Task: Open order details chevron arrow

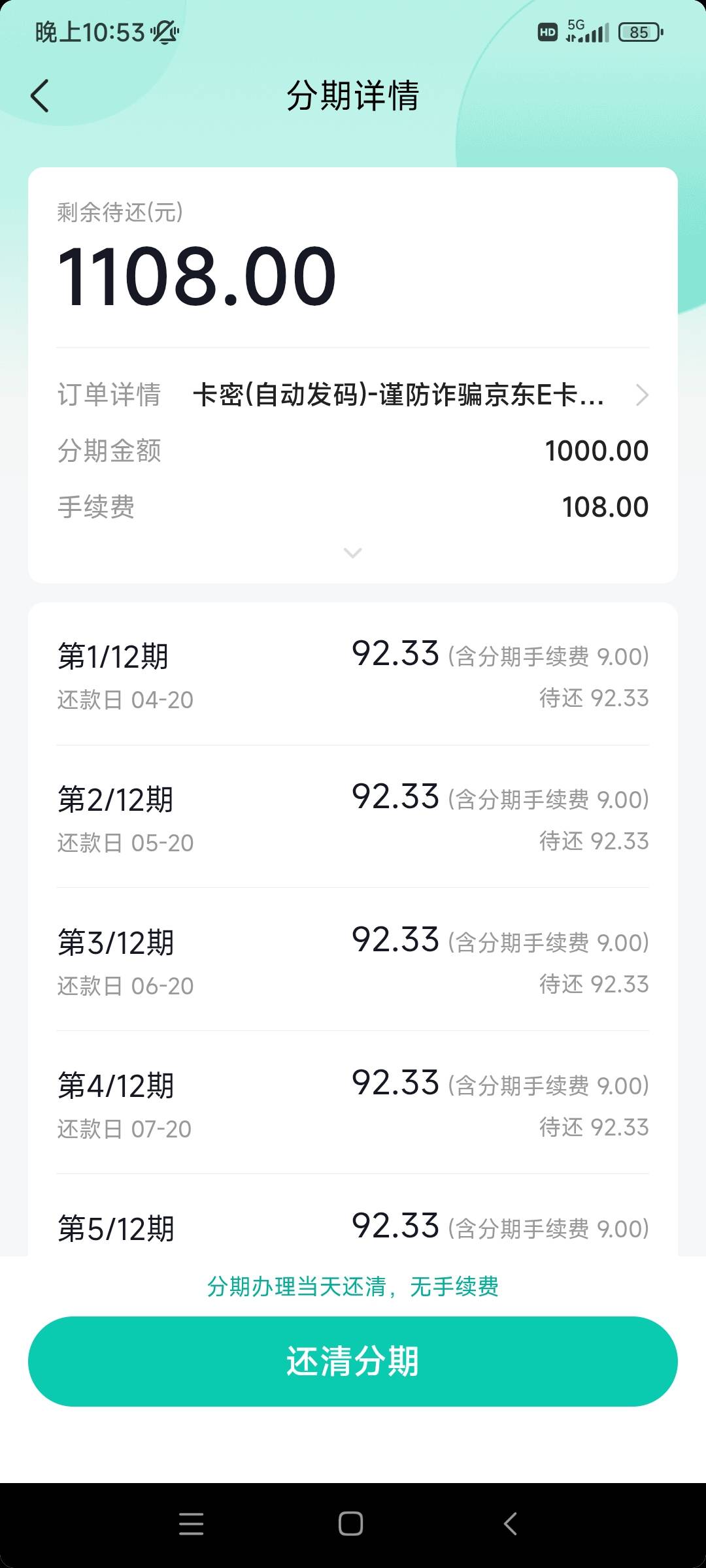Action: coord(641,395)
